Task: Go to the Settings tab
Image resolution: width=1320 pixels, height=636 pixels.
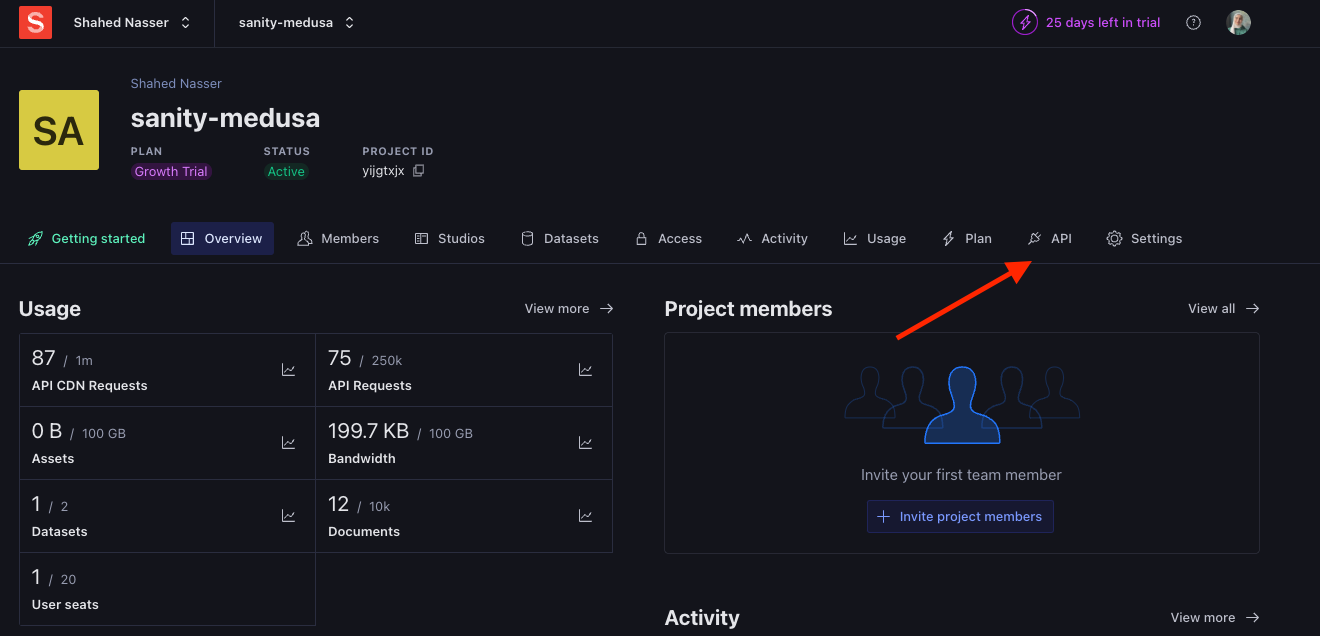Action: point(1144,238)
